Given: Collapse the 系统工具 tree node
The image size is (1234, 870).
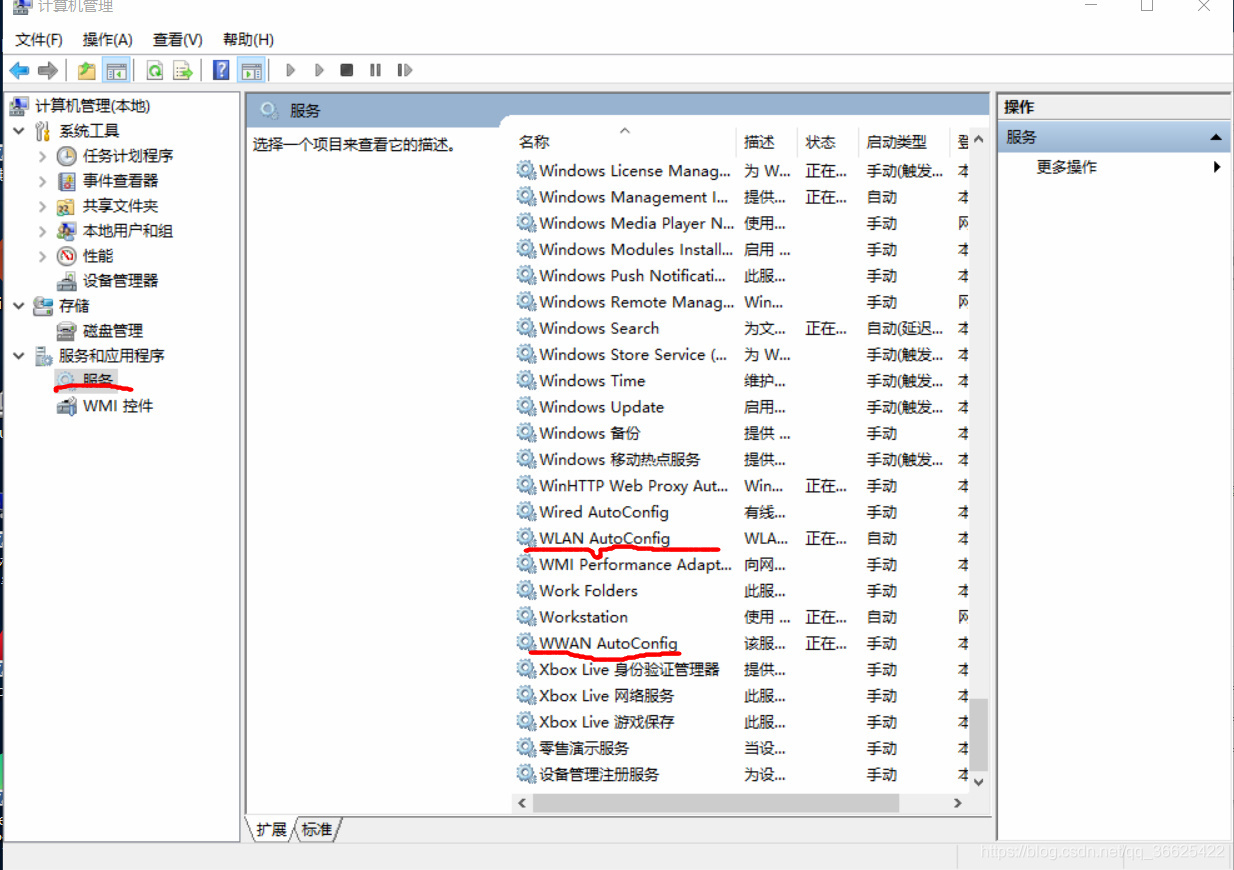Looking at the screenshot, I should [19, 131].
